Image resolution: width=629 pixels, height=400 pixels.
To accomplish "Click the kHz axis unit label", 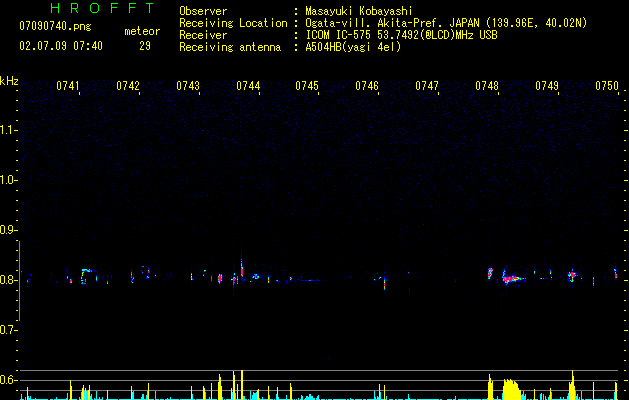I will 9,81.
